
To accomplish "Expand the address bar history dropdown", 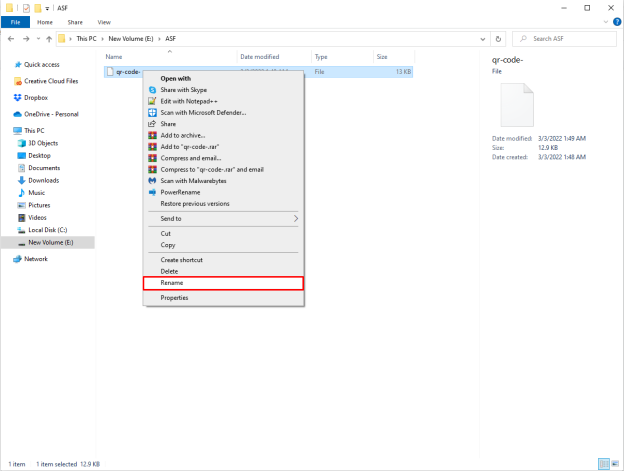I will (x=483, y=39).
